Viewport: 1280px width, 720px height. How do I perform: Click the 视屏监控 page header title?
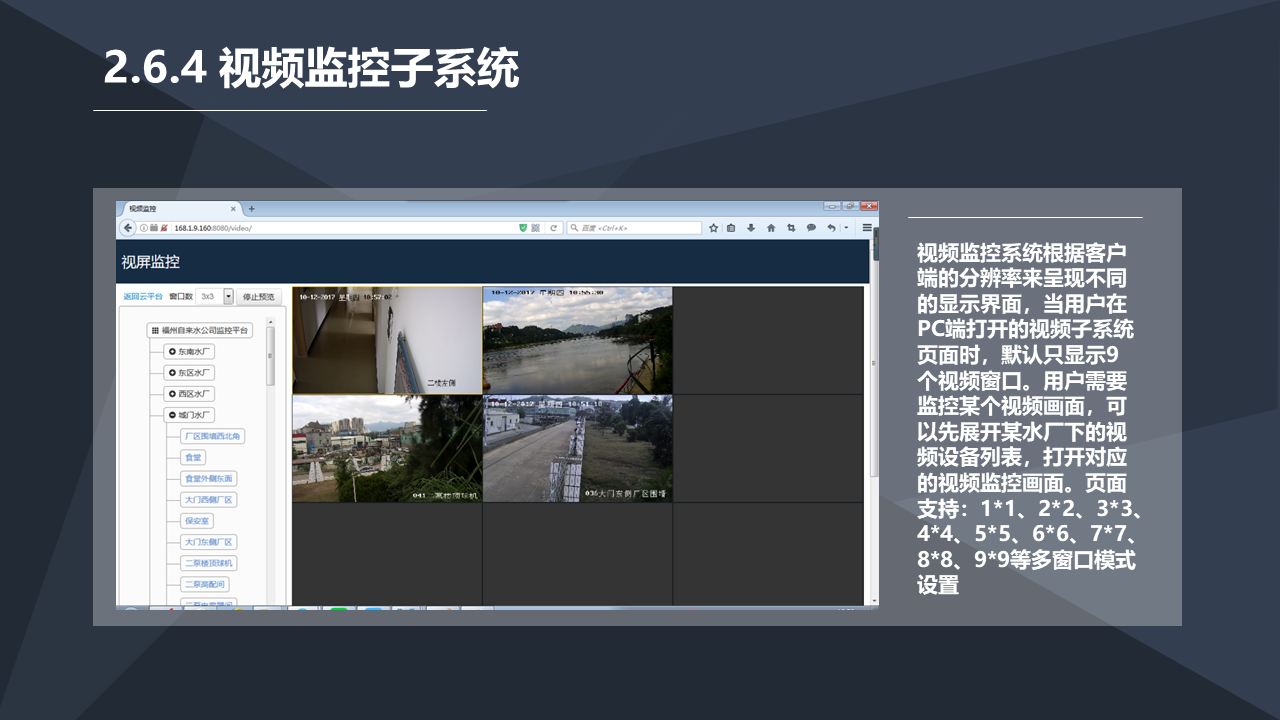150,262
